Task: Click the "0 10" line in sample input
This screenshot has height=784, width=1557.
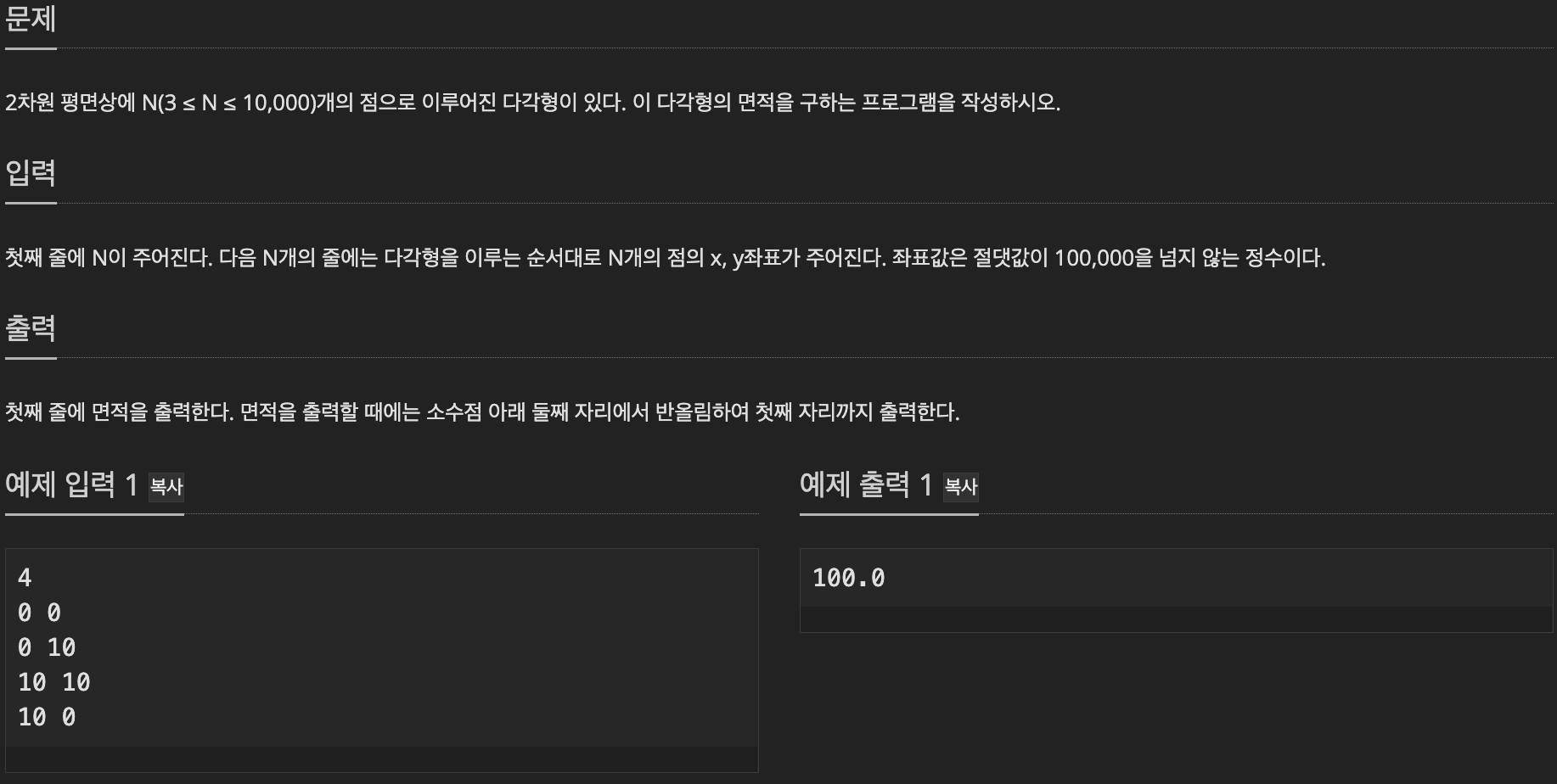Action: (x=47, y=647)
